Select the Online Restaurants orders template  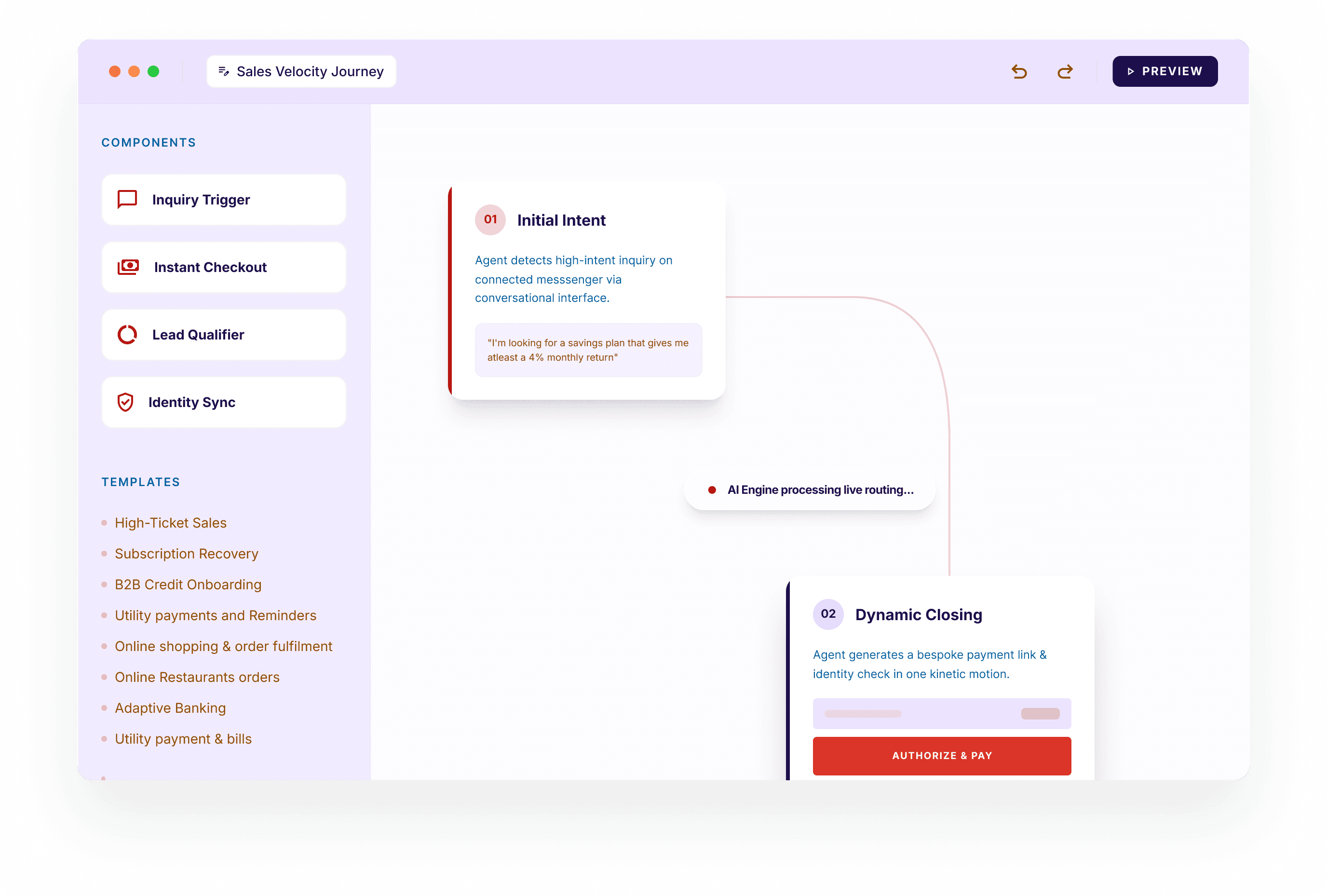tap(197, 677)
